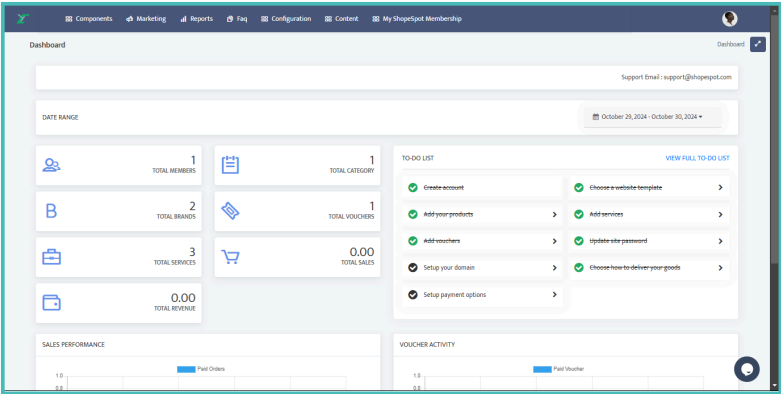This screenshot has height=394, width=781.
Task: Click the fullscreen expand icon button
Action: [758, 44]
